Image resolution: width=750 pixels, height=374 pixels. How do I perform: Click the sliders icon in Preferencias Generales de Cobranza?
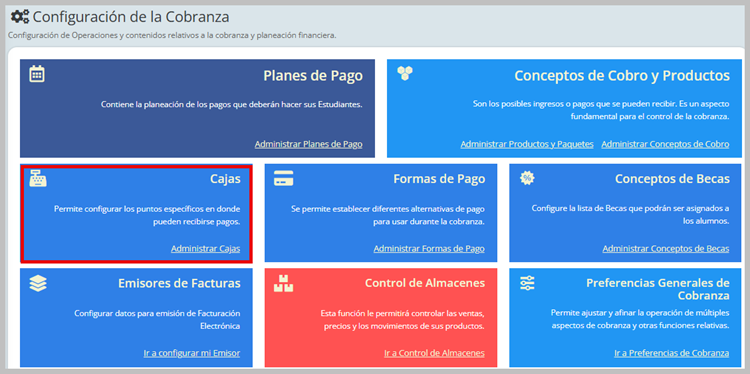pos(527,283)
